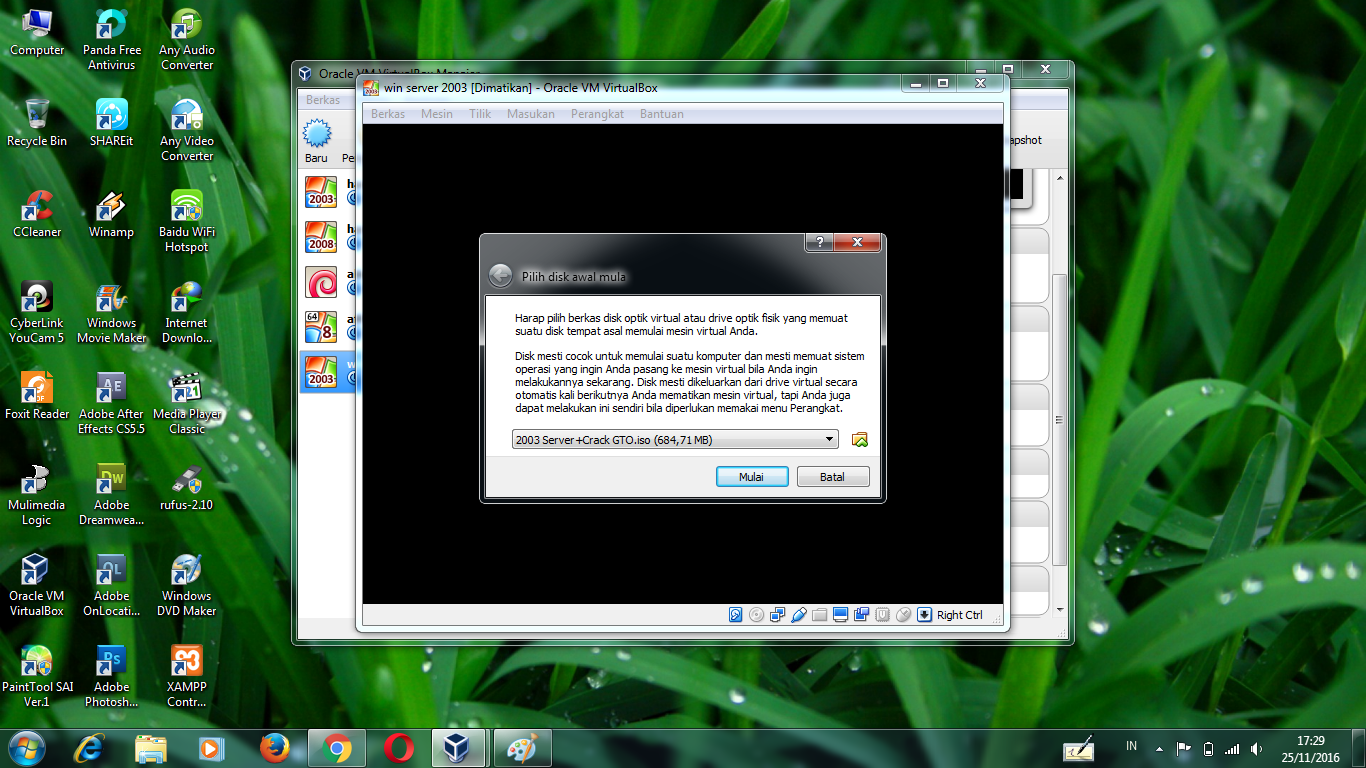
Task: Open Perangkat menu in VM window
Action: (x=597, y=114)
